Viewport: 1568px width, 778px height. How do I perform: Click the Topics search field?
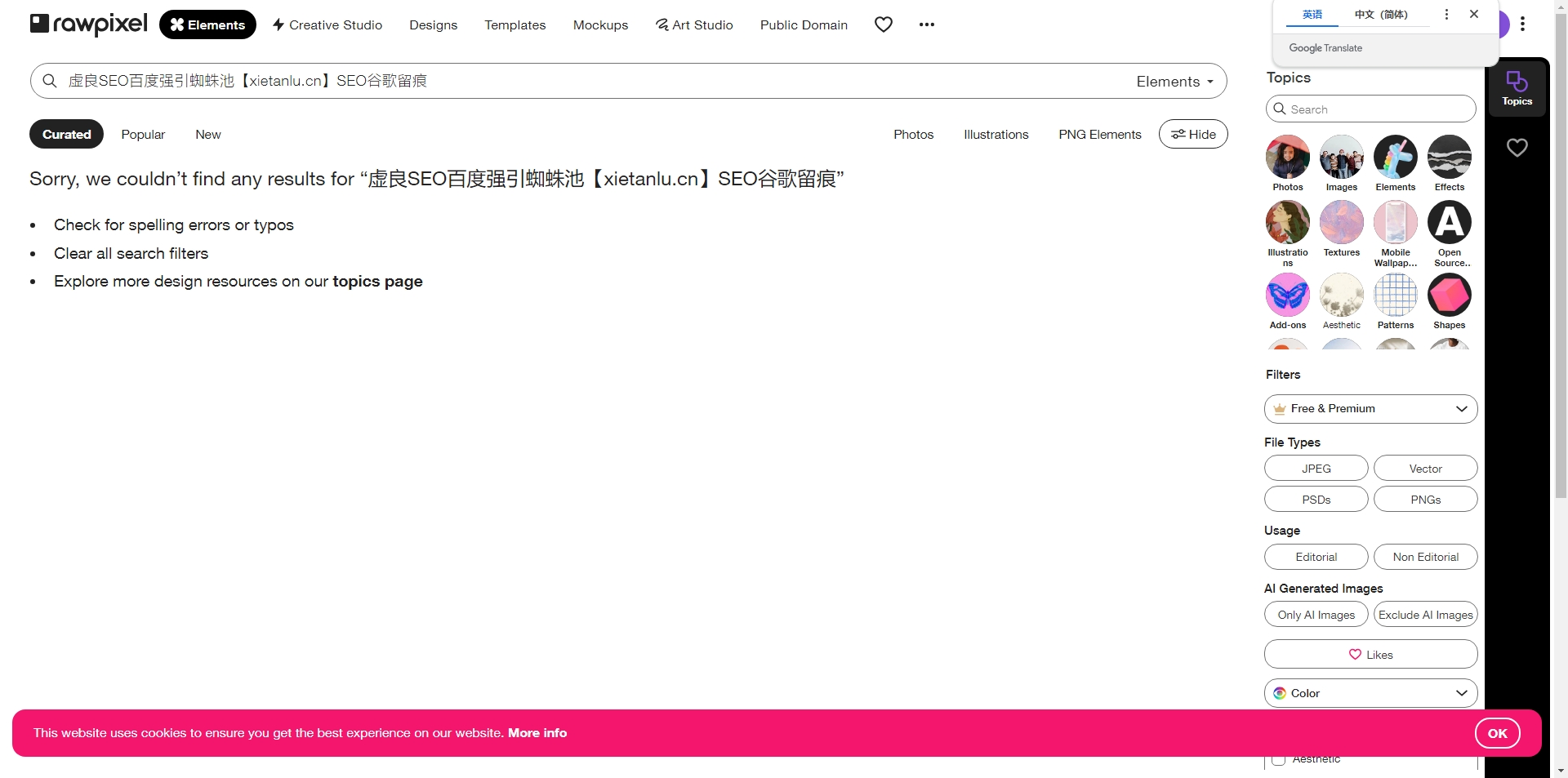click(1370, 109)
